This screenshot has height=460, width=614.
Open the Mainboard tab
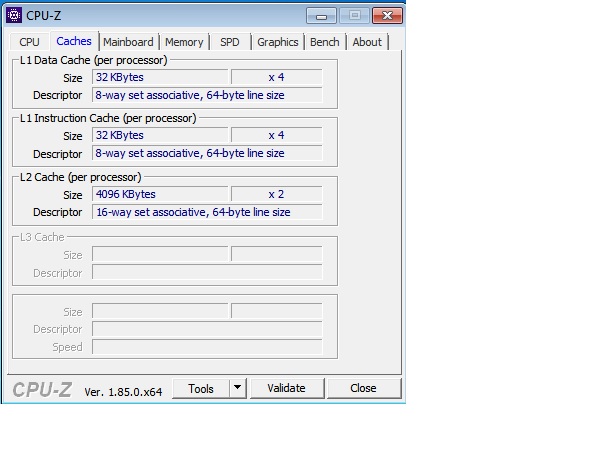(x=128, y=42)
